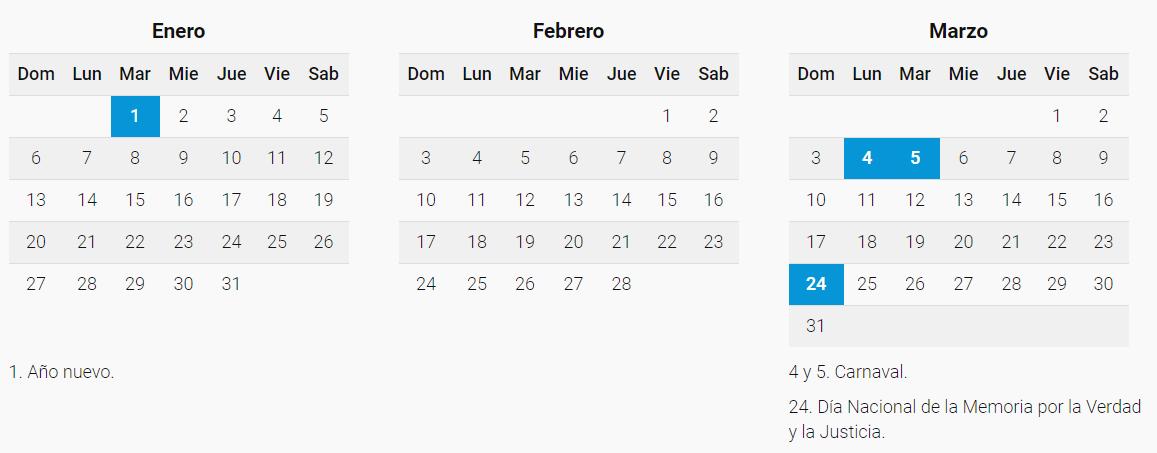The height and width of the screenshot is (453, 1157).
Task: Click the '4 y 5. Carnaval' note
Action: pyautogui.click(x=847, y=372)
